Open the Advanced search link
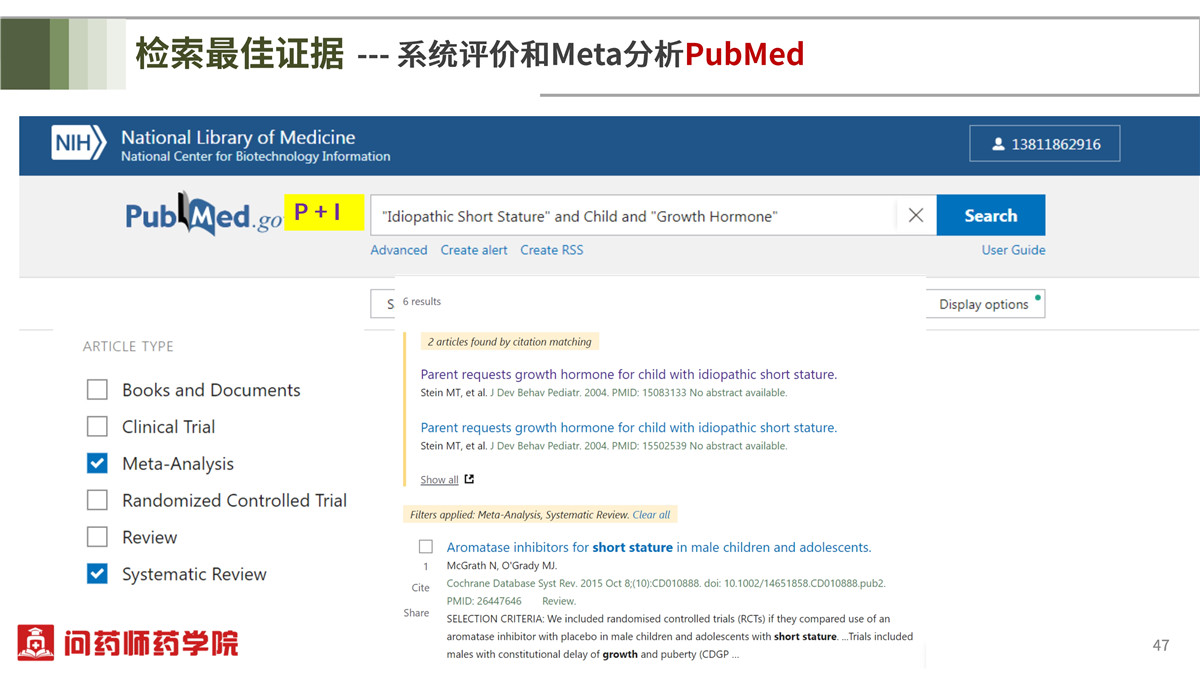 [x=399, y=250]
